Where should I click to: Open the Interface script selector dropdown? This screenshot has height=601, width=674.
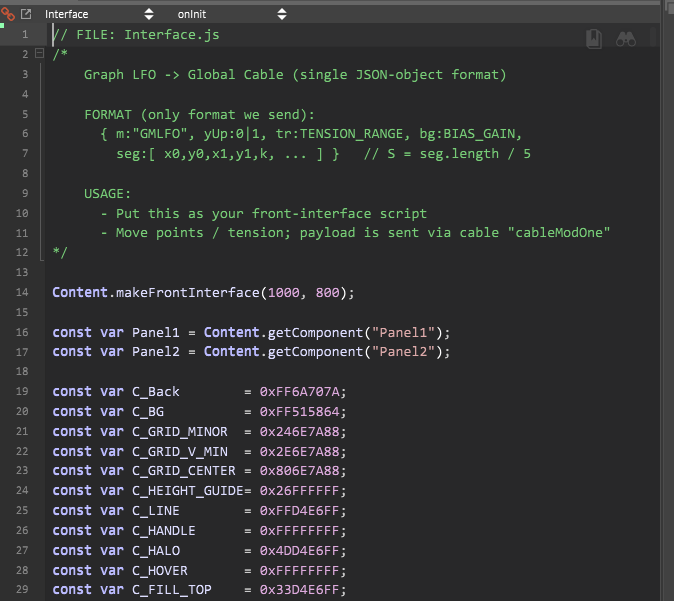coord(98,14)
